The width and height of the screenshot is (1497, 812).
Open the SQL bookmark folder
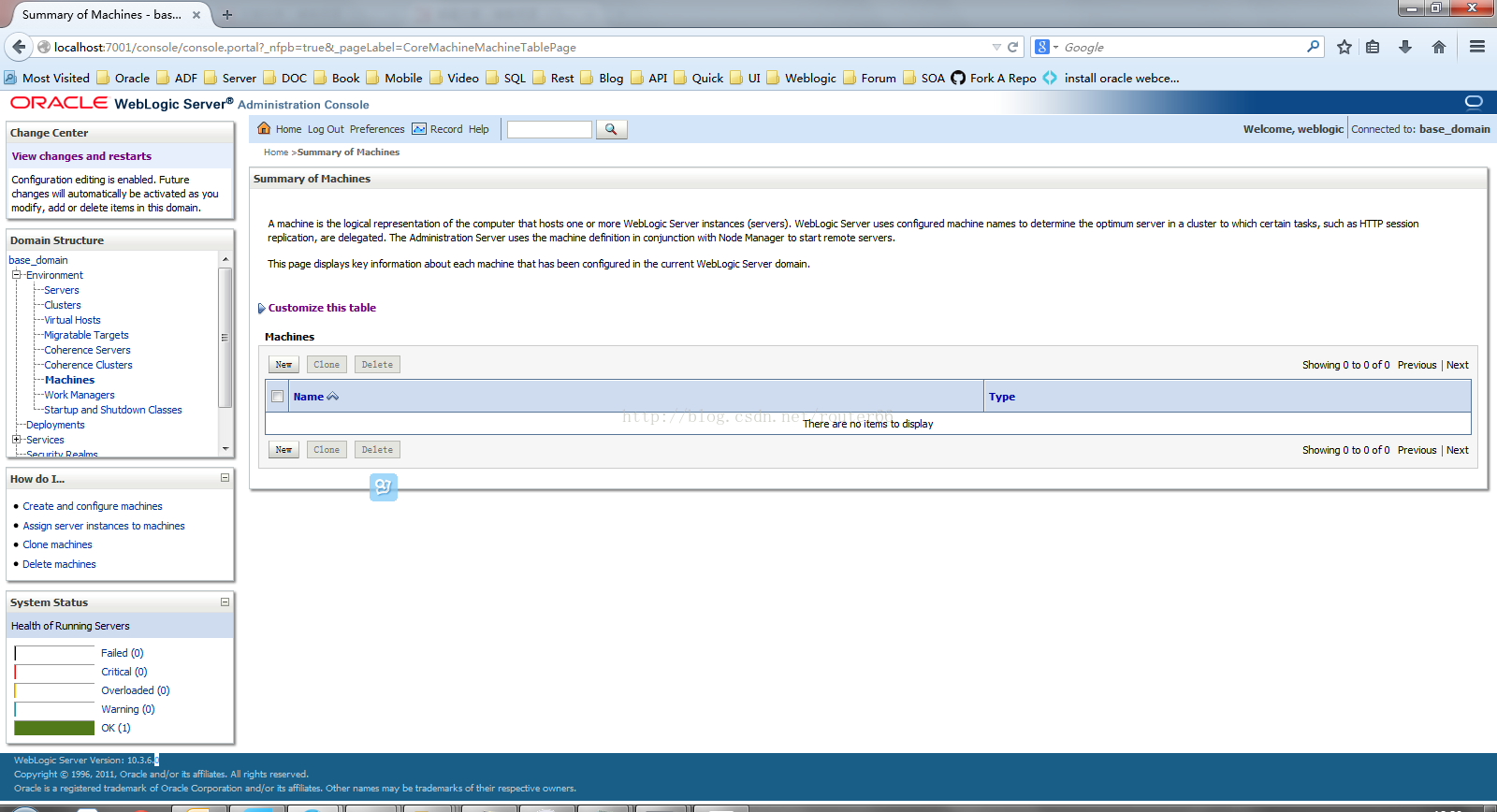click(506, 78)
